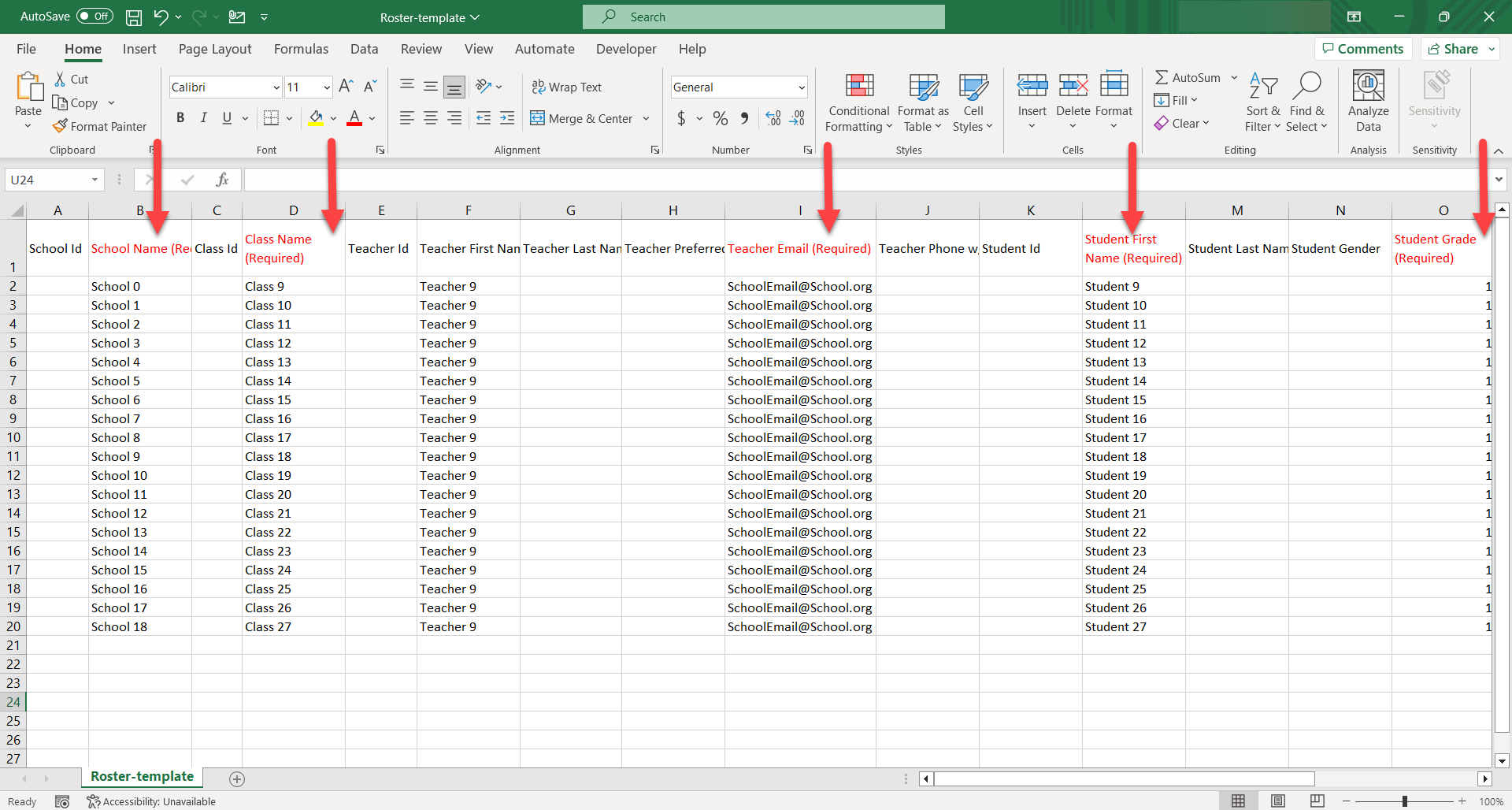Image resolution: width=1512 pixels, height=810 pixels.
Task: Toggle AutoSave switch
Action: point(94,17)
